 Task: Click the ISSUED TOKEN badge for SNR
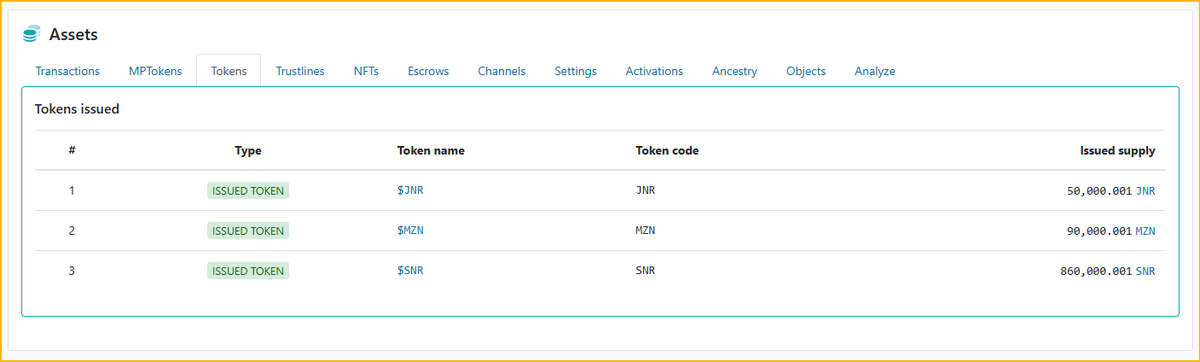click(248, 271)
